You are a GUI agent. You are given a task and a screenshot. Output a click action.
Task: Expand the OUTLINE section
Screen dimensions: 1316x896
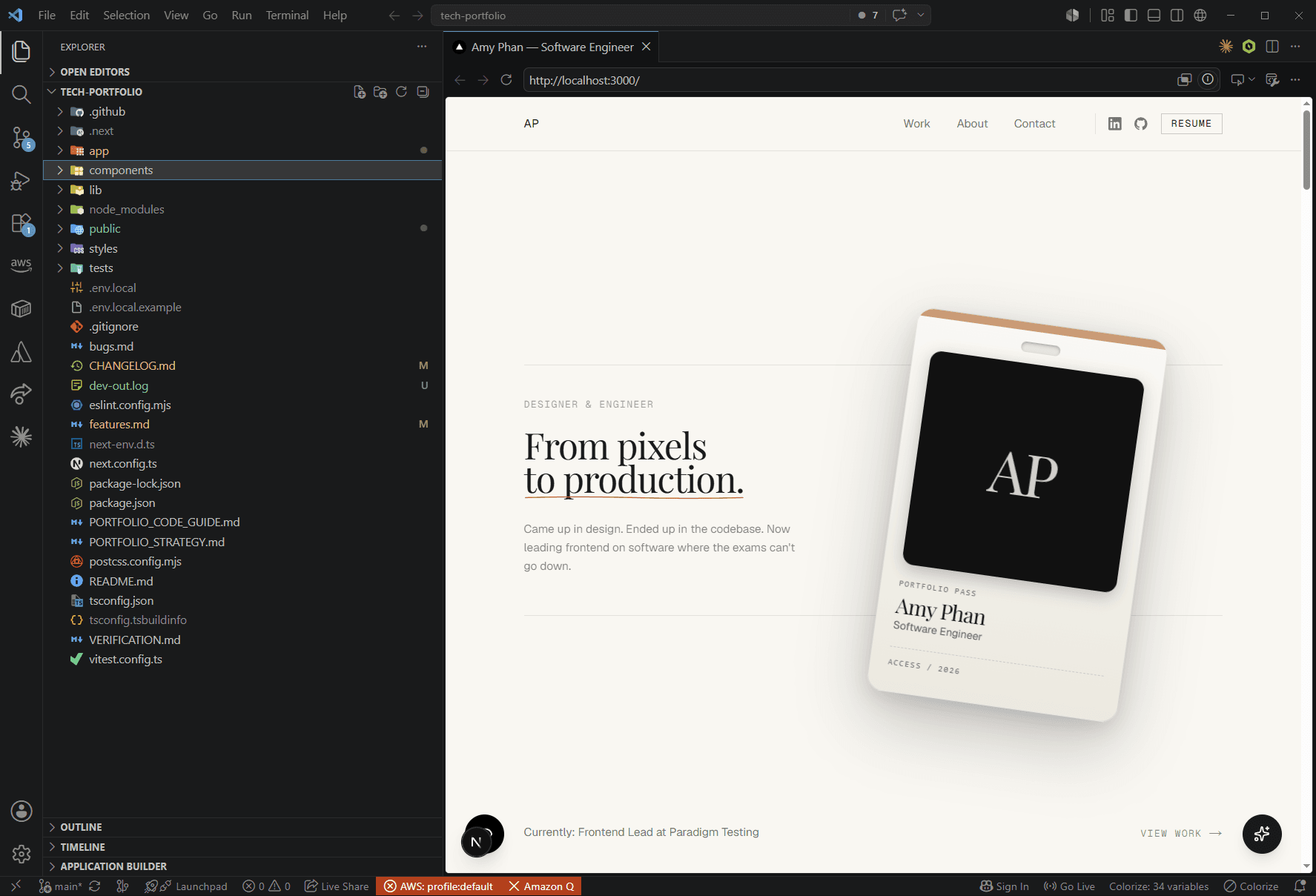(242, 827)
